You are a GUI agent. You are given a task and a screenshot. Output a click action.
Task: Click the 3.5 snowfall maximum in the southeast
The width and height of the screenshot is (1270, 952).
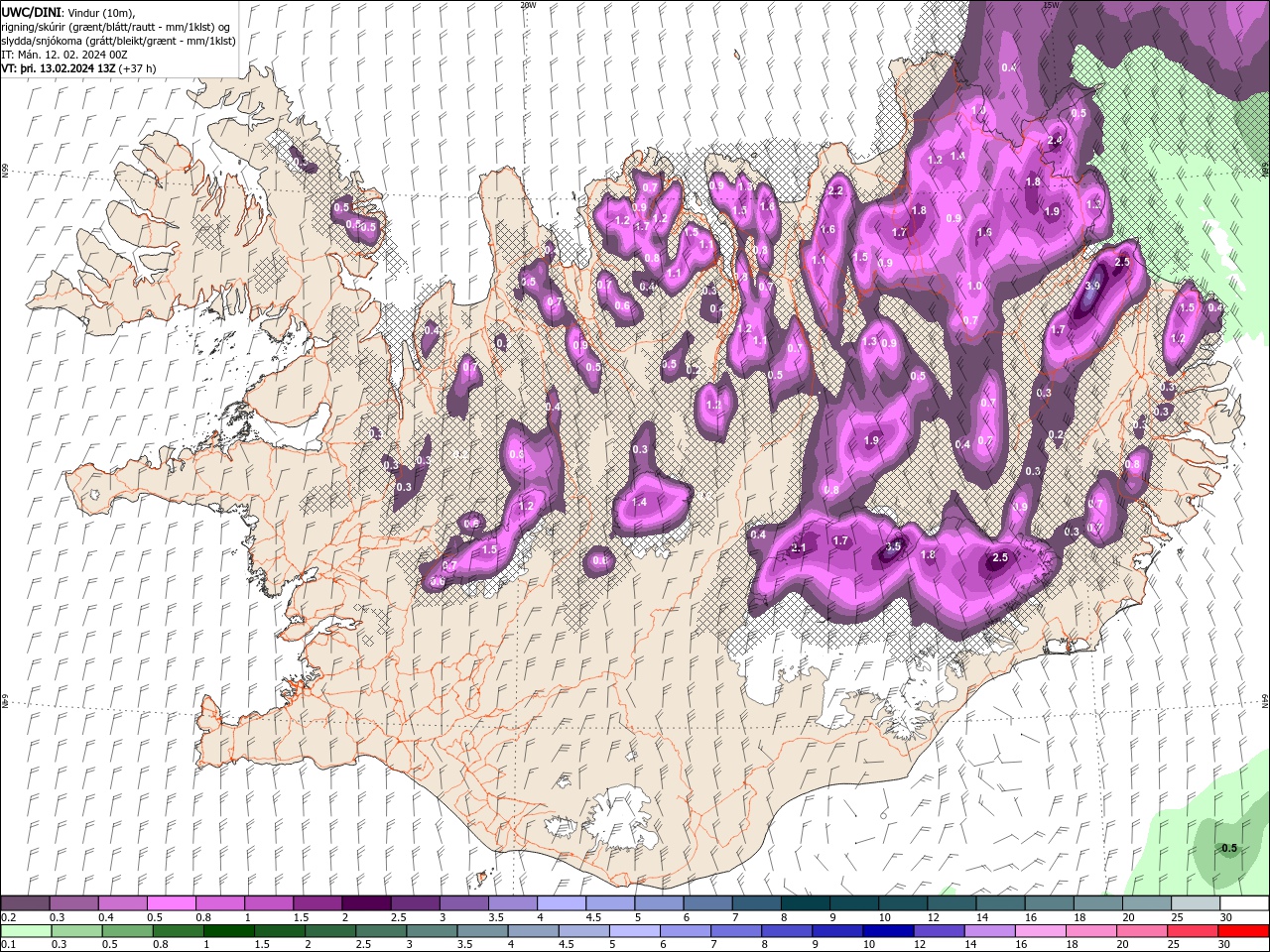coord(893,546)
